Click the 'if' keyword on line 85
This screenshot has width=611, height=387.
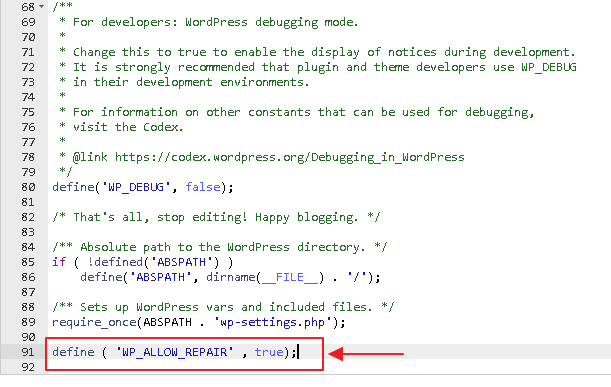[x=59, y=262]
